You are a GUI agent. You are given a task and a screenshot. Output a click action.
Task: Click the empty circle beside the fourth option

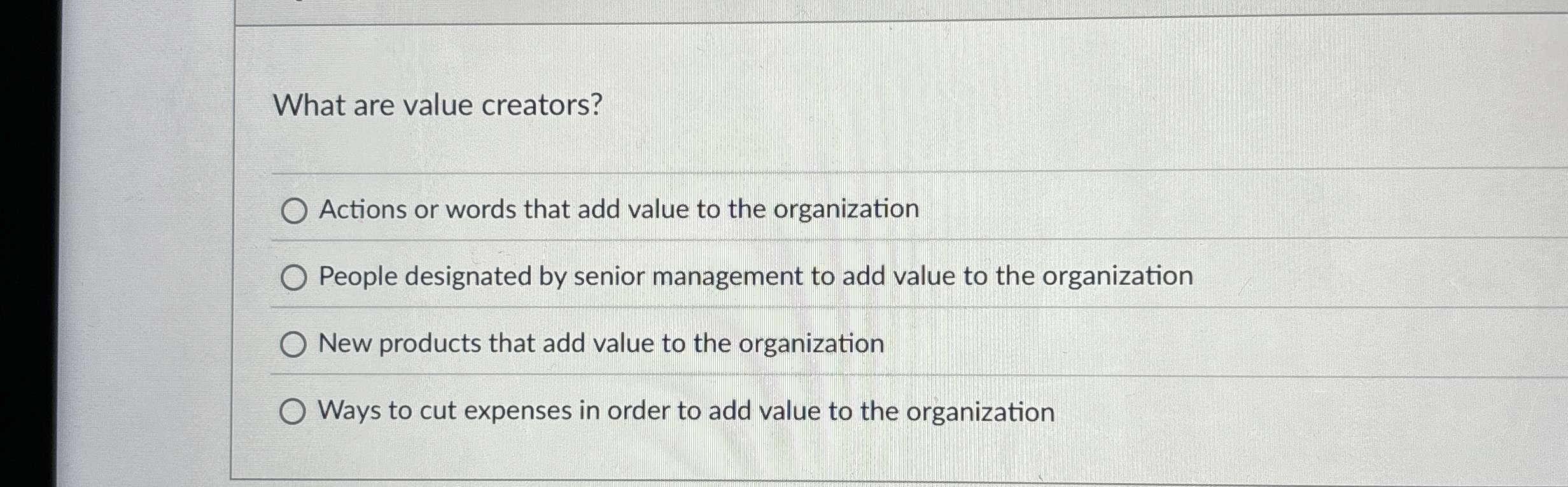tap(295, 411)
